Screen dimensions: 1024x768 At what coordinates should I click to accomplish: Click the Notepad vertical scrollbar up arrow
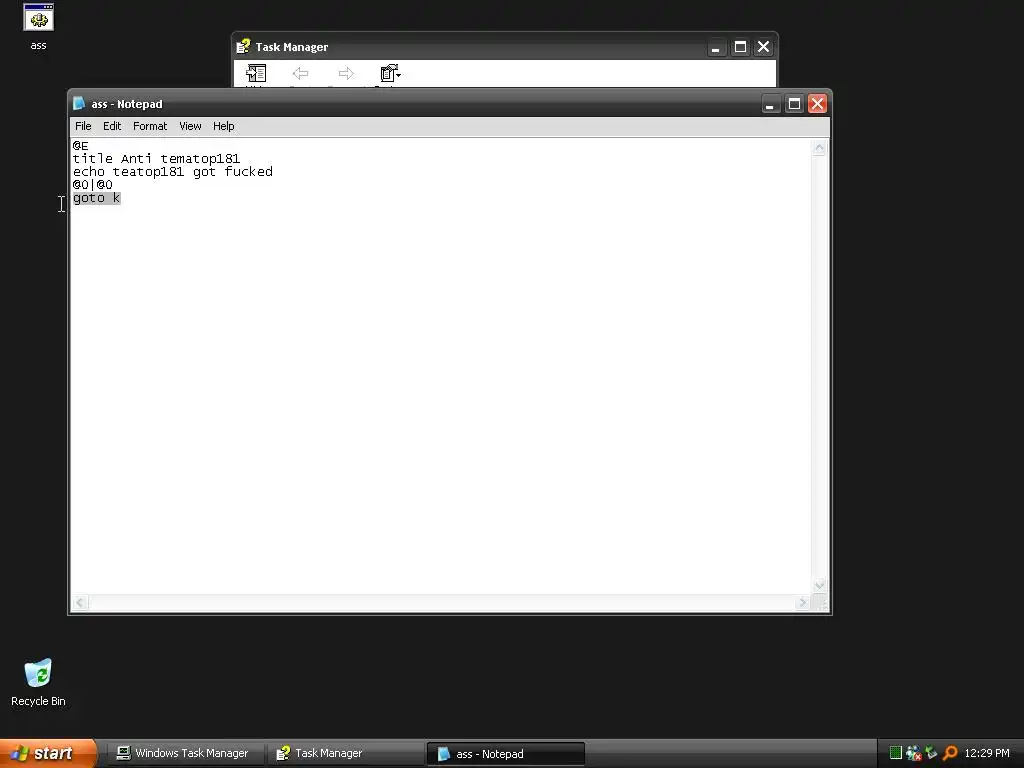coord(819,148)
